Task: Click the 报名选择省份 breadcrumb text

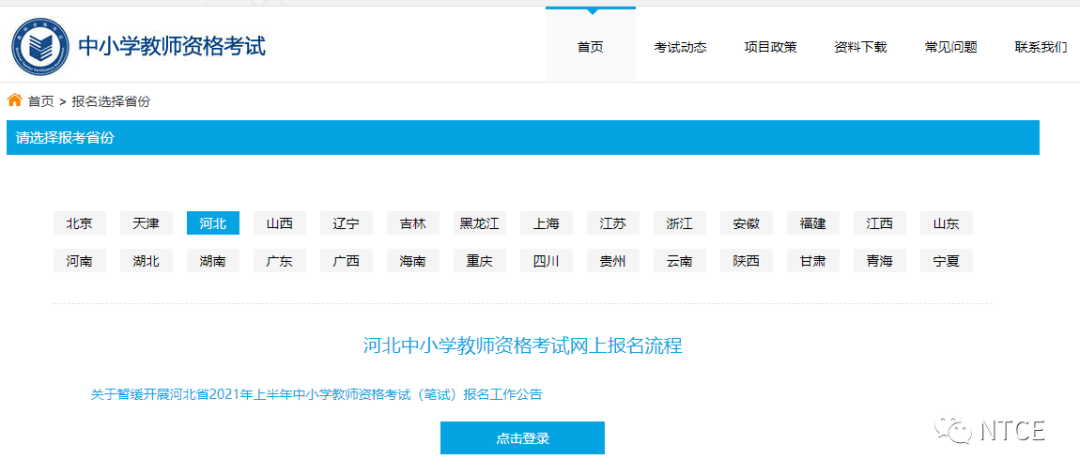Action: [111, 101]
